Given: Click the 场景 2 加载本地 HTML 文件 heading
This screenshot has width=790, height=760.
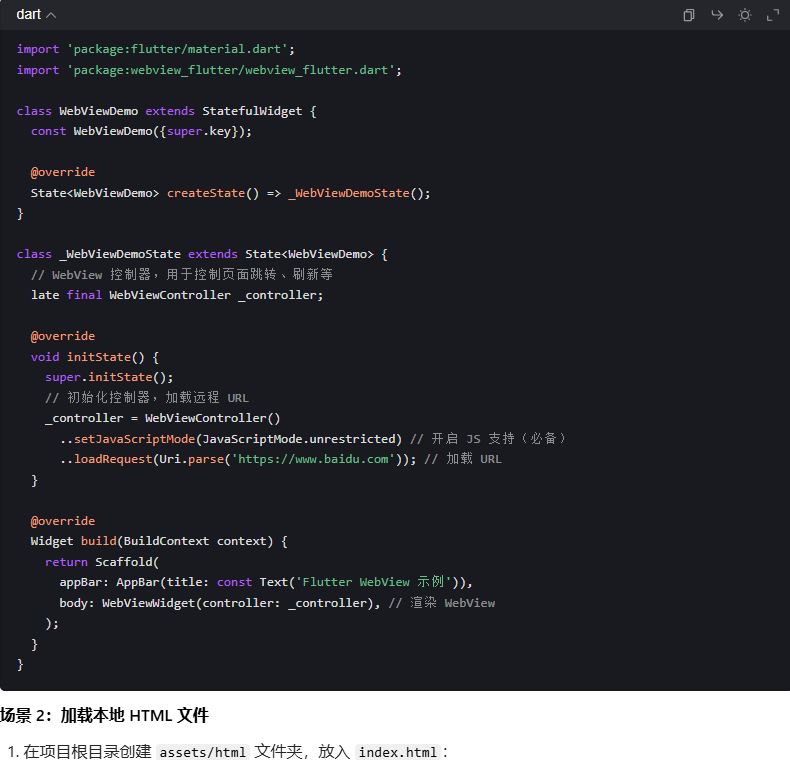Looking at the screenshot, I should pyautogui.click(x=104, y=715).
